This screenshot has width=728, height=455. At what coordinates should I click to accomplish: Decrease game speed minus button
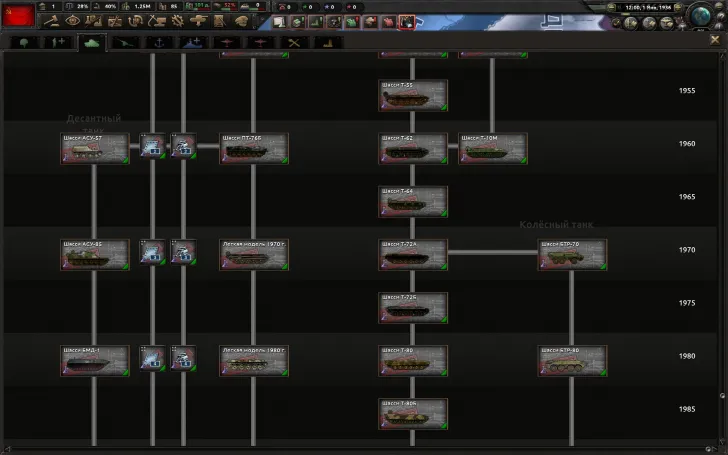point(611,7)
